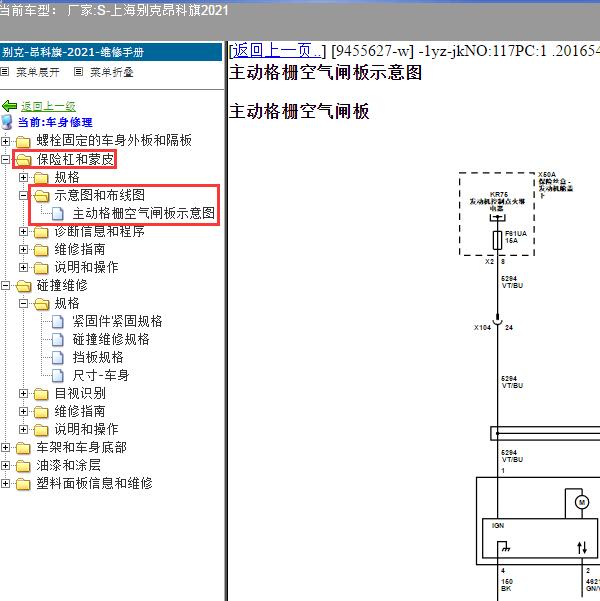The image size is (600, 601).
Task: Collapse the 示意图和布线图 node
Action: point(23,195)
